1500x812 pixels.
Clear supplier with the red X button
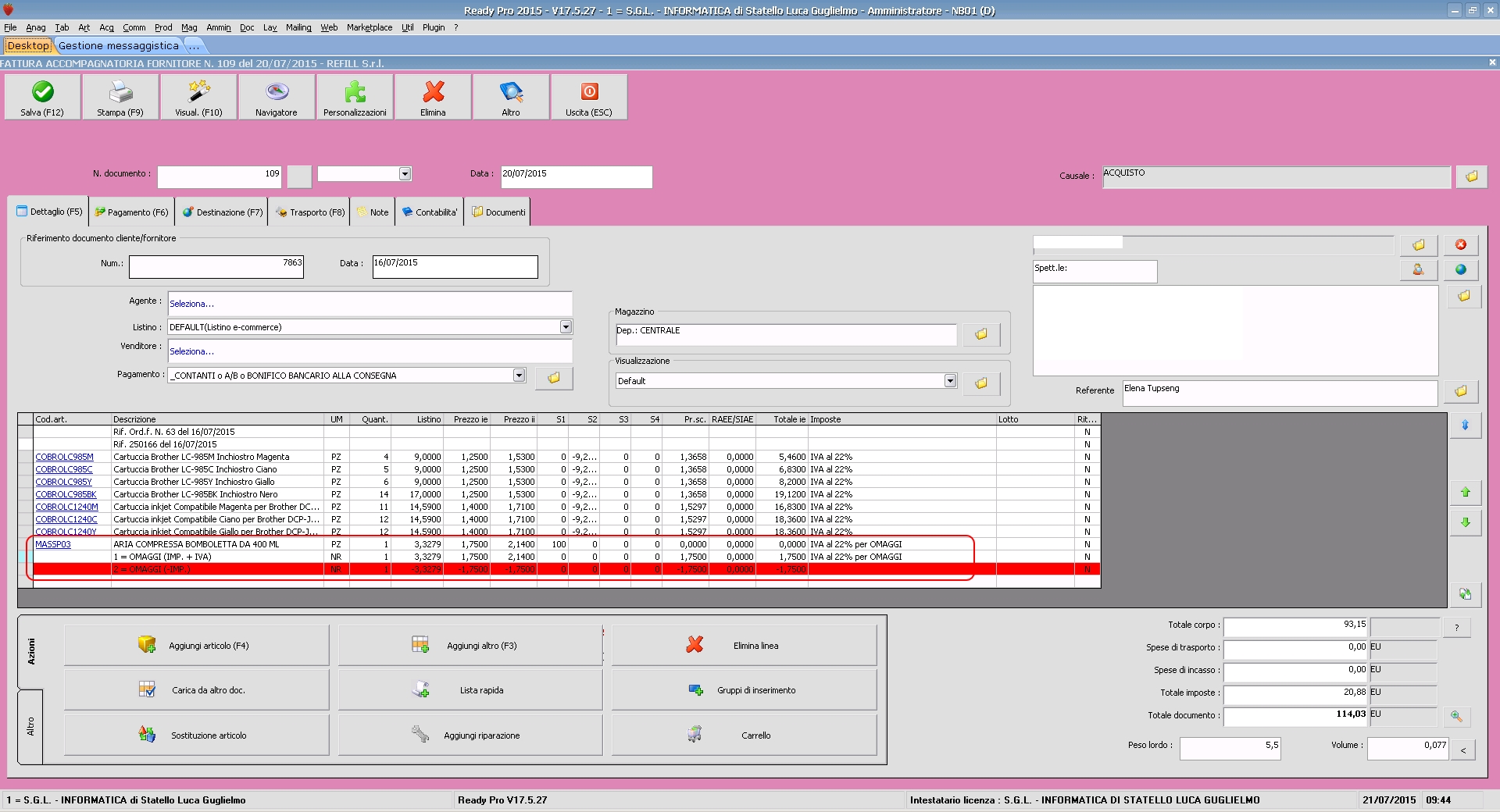coord(1460,245)
